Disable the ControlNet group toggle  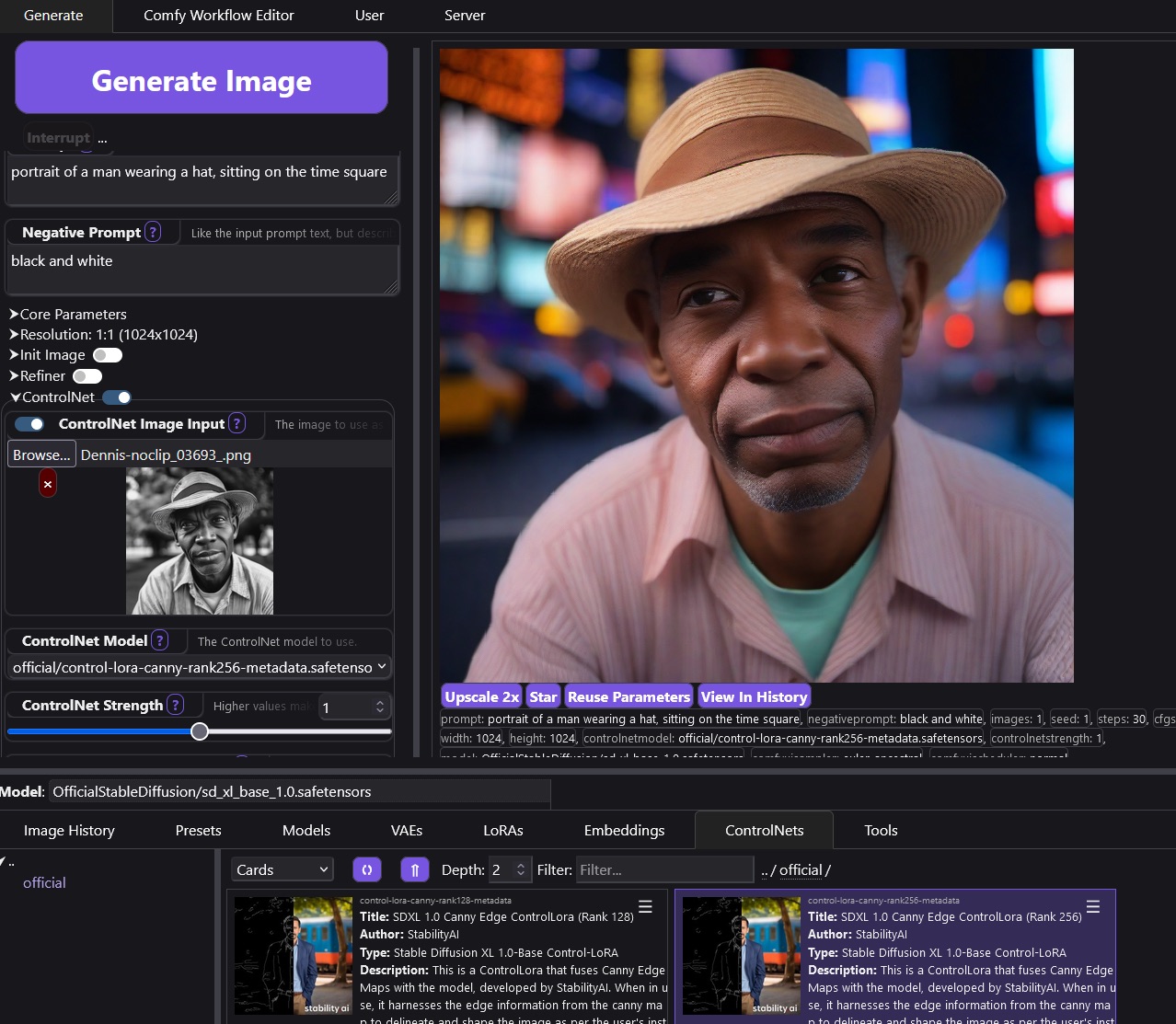click(x=117, y=397)
